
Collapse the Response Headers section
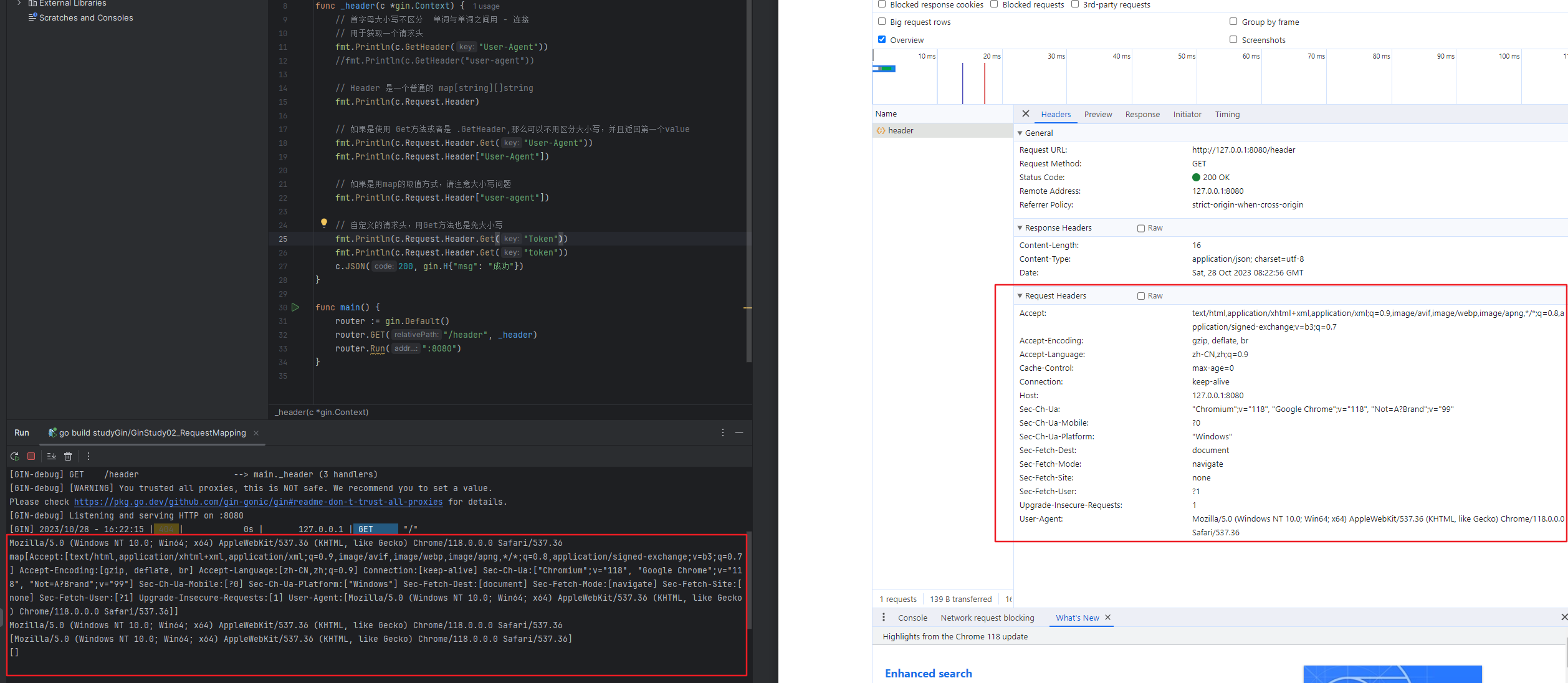click(x=1020, y=227)
